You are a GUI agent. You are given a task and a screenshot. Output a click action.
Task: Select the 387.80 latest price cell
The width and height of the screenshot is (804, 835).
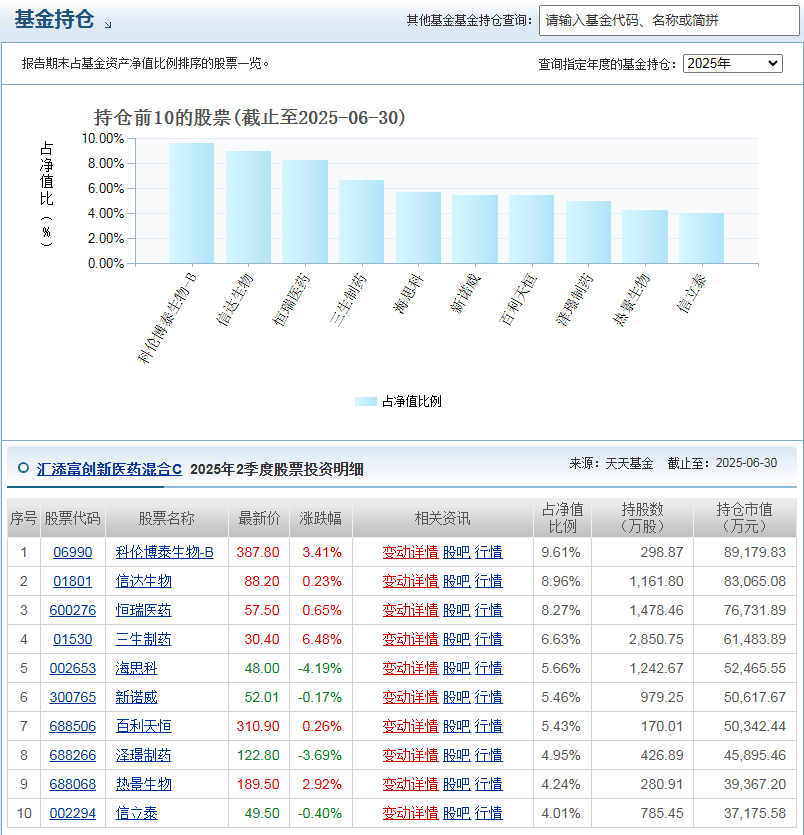[258, 552]
